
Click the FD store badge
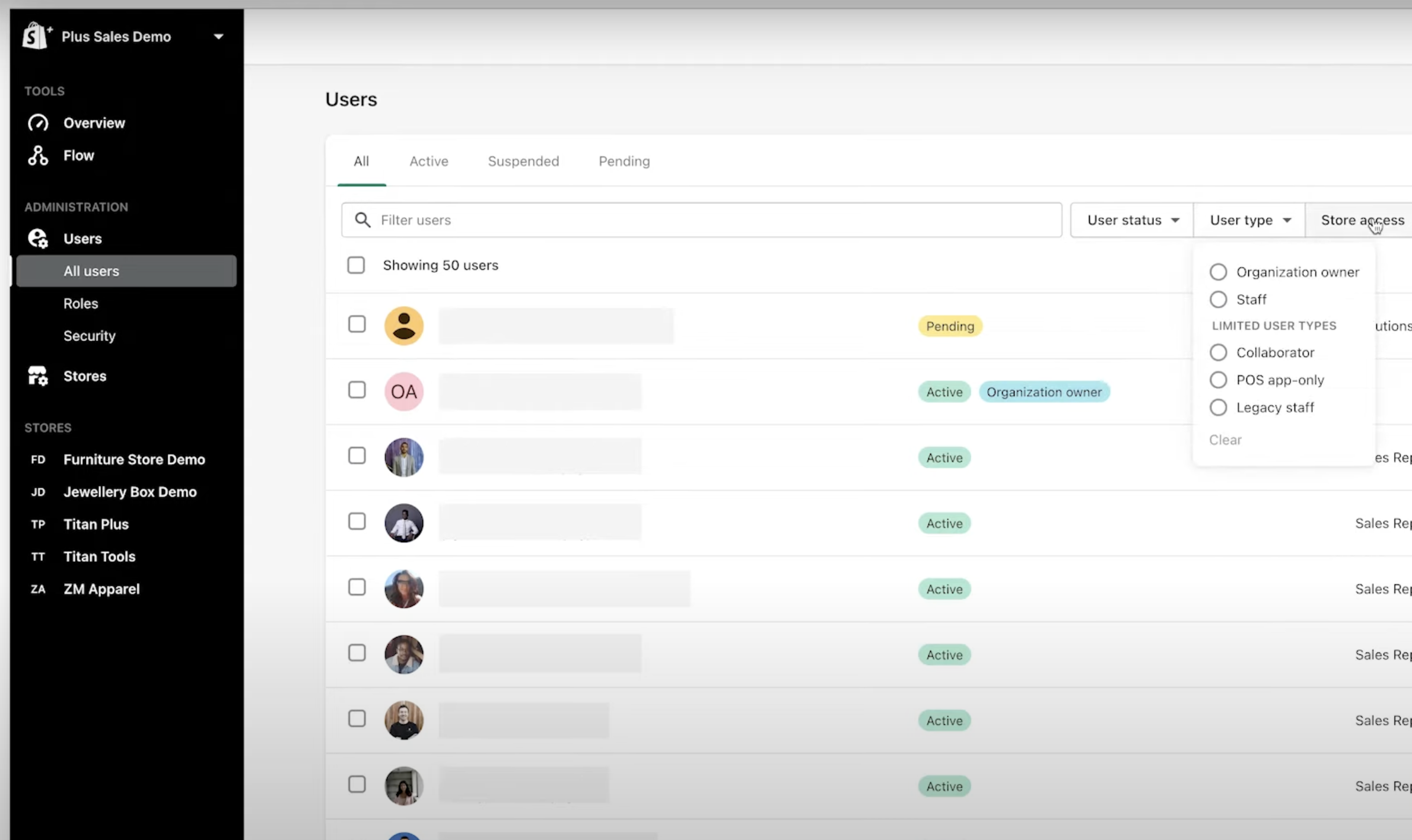(x=38, y=460)
